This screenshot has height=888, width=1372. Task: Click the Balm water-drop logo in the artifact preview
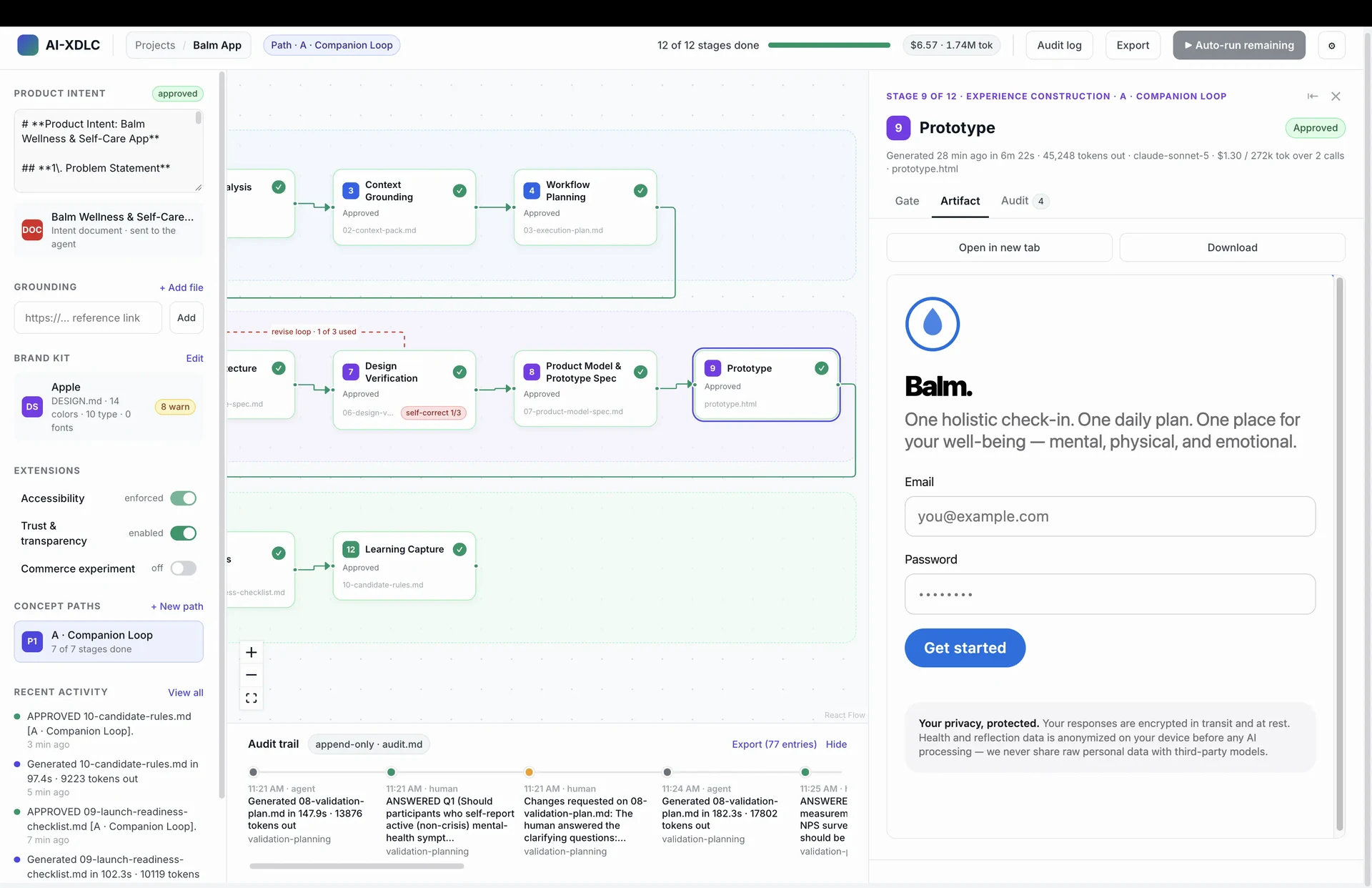click(933, 324)
